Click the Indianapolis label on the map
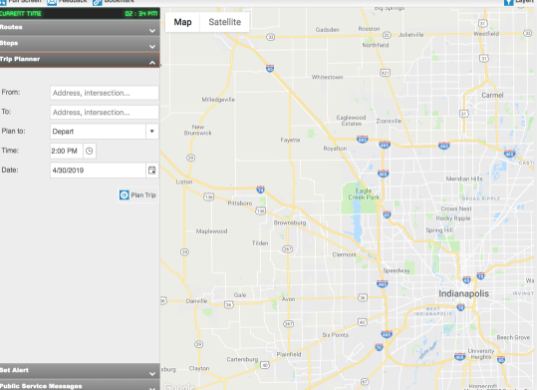537x390 pixels. [x=464, y=294]
